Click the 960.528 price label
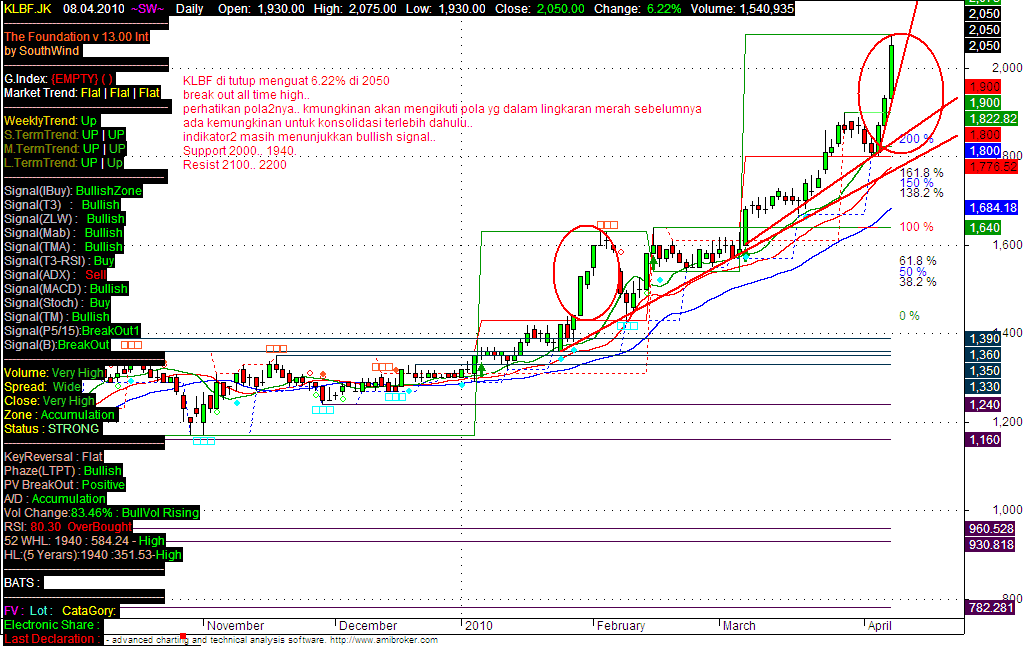Image resolution: width=1025 pixels, height=646 pixels. tap(991, 528)
